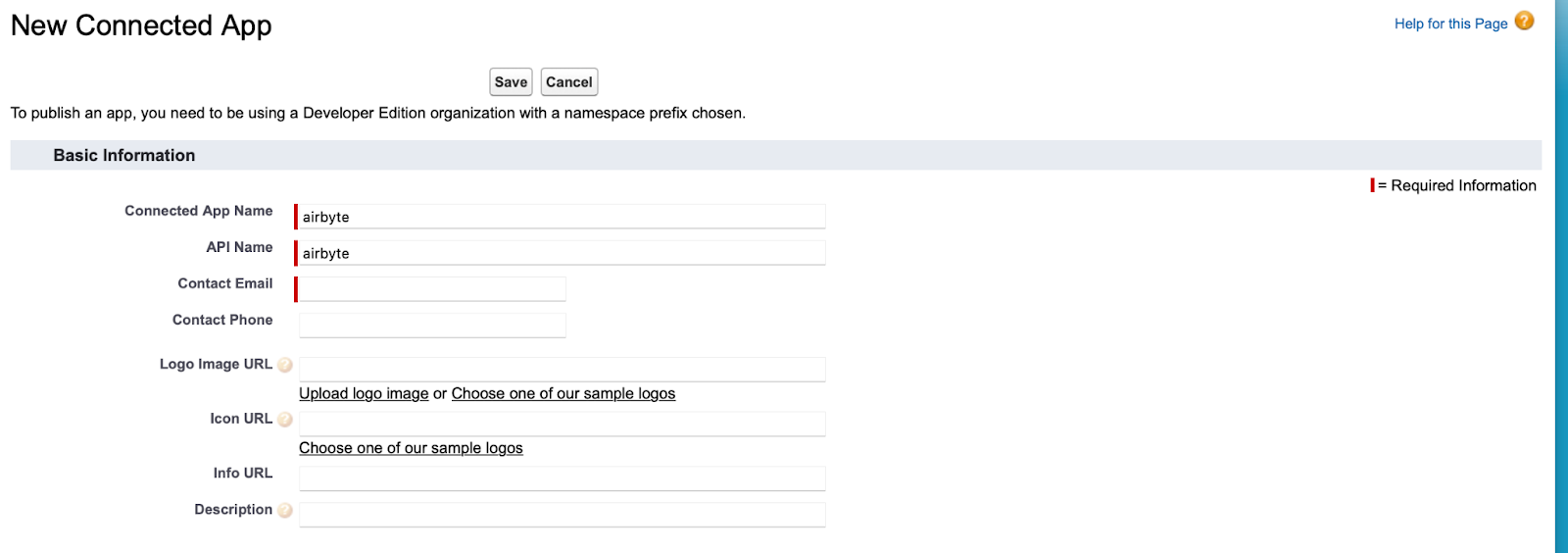Select the Contact Email input field
The width and height of the screenshot is (1568, 553).
tap(432, 289)
